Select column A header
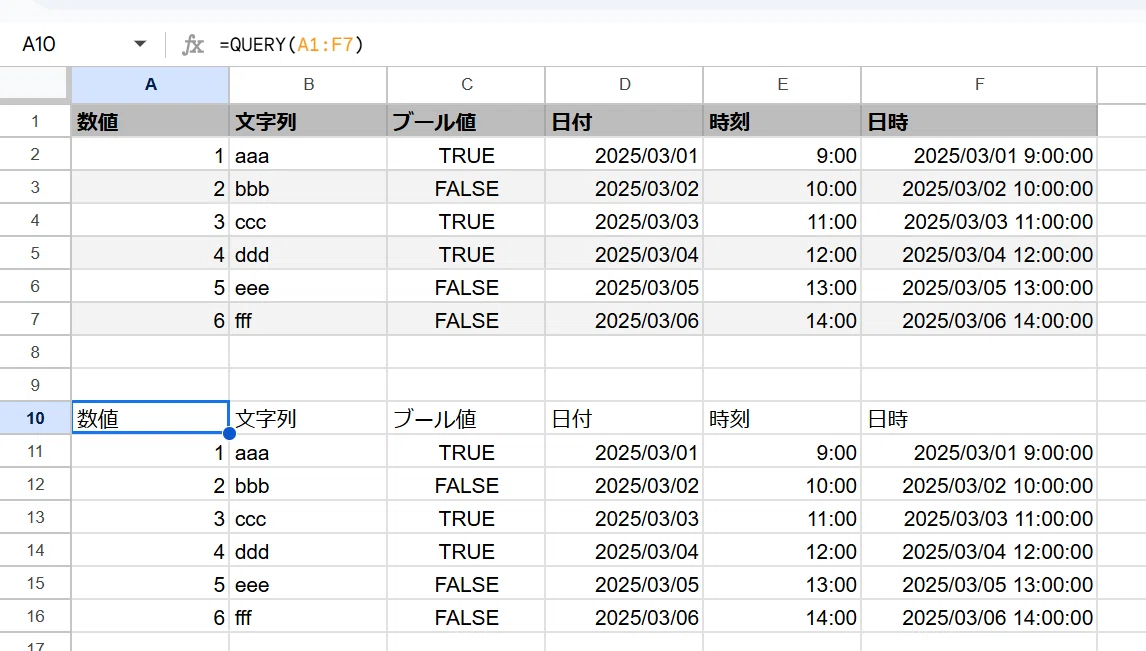The image size is (1146, 651). (x=150, y=85)
